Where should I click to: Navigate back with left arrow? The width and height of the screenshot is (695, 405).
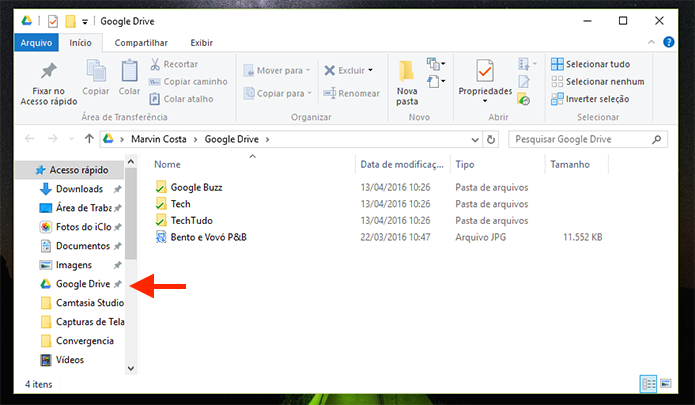tap(29, 139)
